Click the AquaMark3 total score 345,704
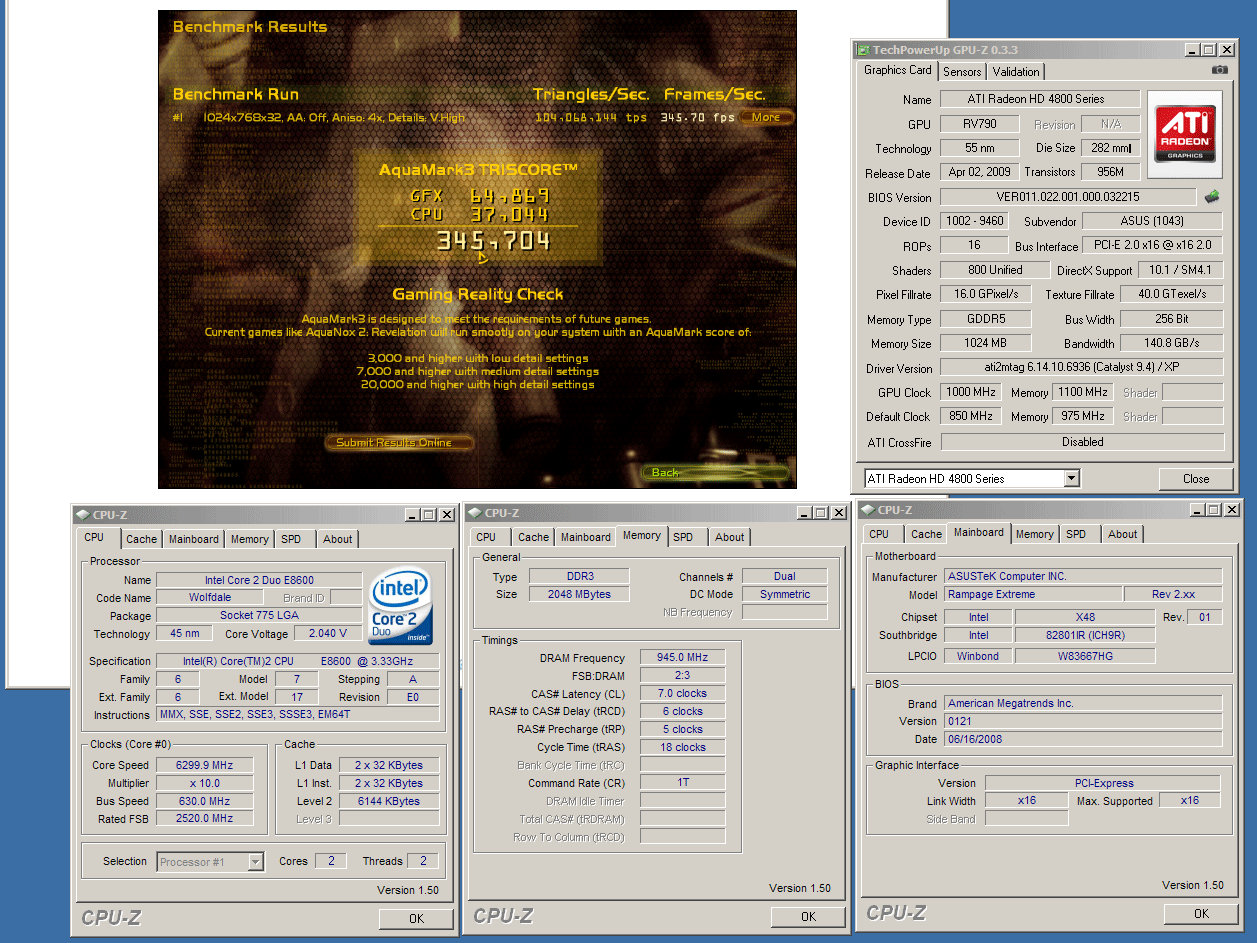The height and width of the screenshot is (943, 1257). pyautogui.click(x=493, y=240)
